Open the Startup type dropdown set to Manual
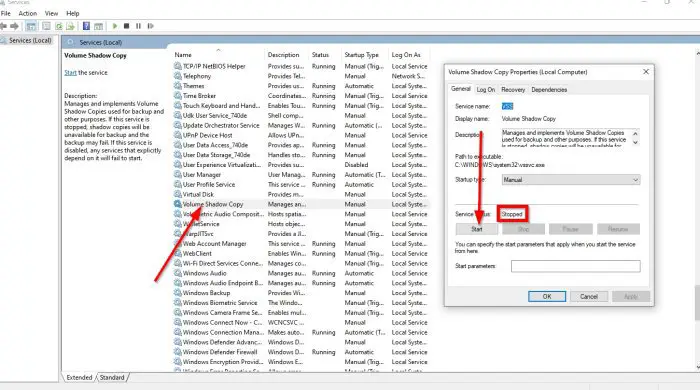The width and height of the screenshot is (700, 390). click(x=571, y=180)
